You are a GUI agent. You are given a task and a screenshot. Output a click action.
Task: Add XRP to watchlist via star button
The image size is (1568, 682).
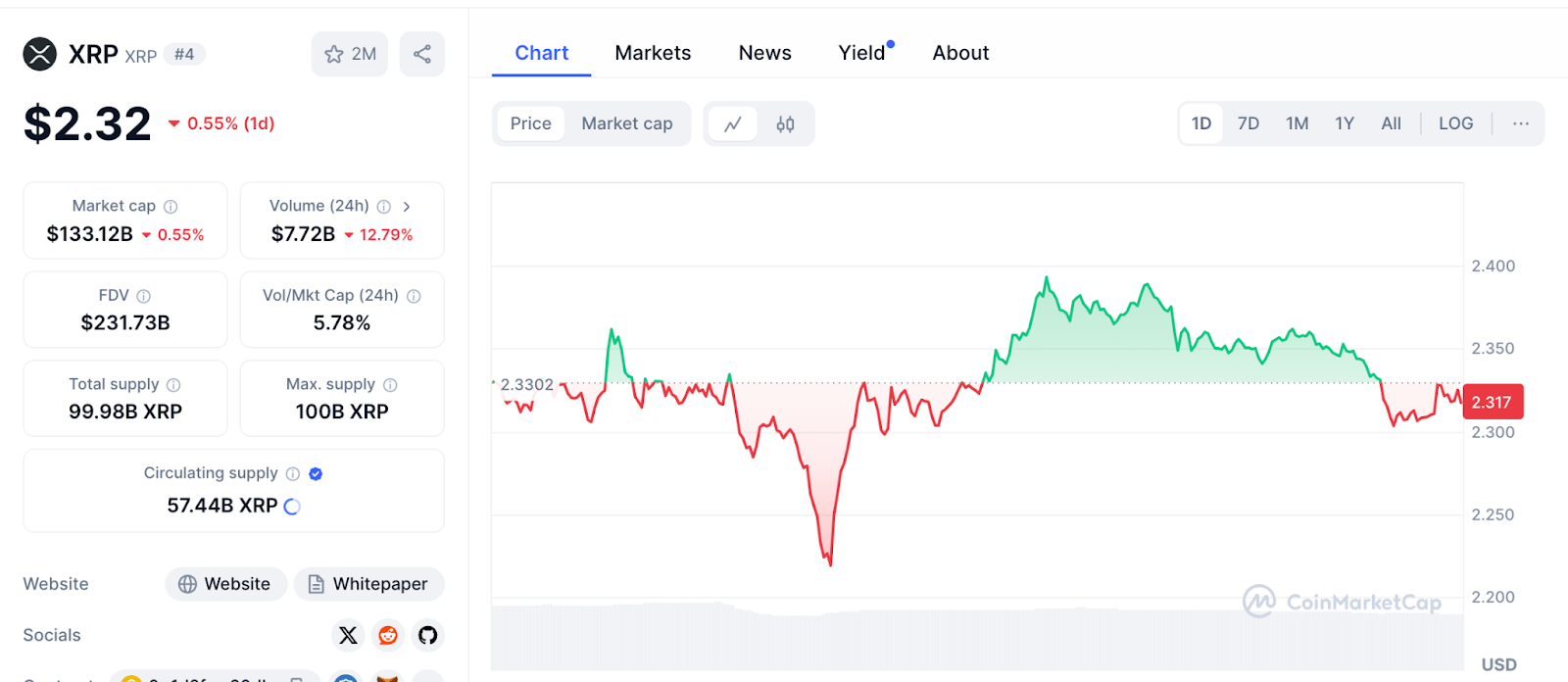[x=350, y=54]
